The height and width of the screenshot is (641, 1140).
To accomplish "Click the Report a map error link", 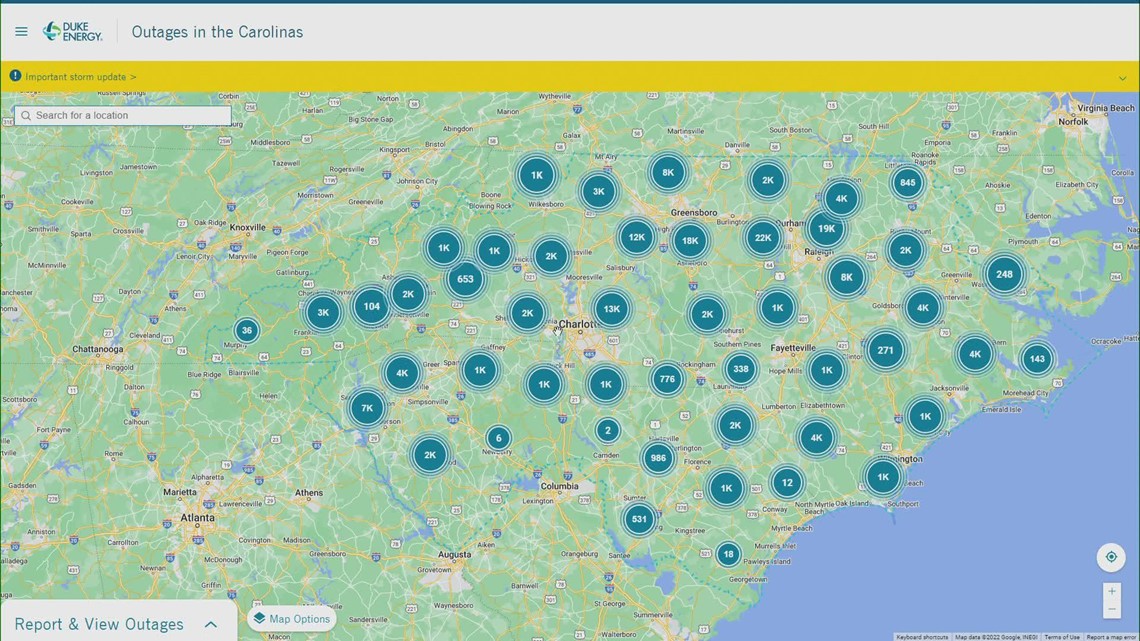I will pos(1112,636).
